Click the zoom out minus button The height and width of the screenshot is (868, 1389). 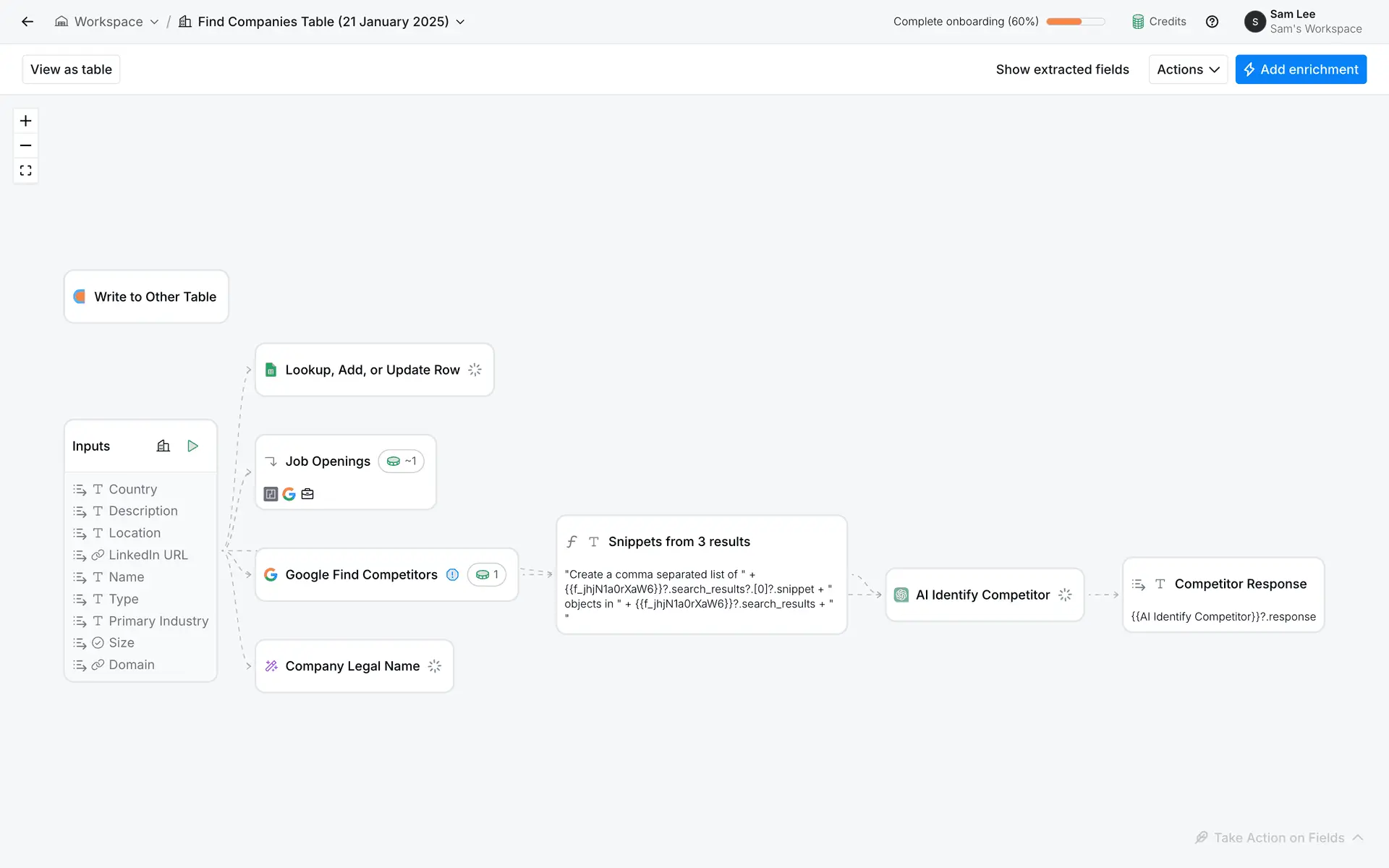tap(26, 145)
